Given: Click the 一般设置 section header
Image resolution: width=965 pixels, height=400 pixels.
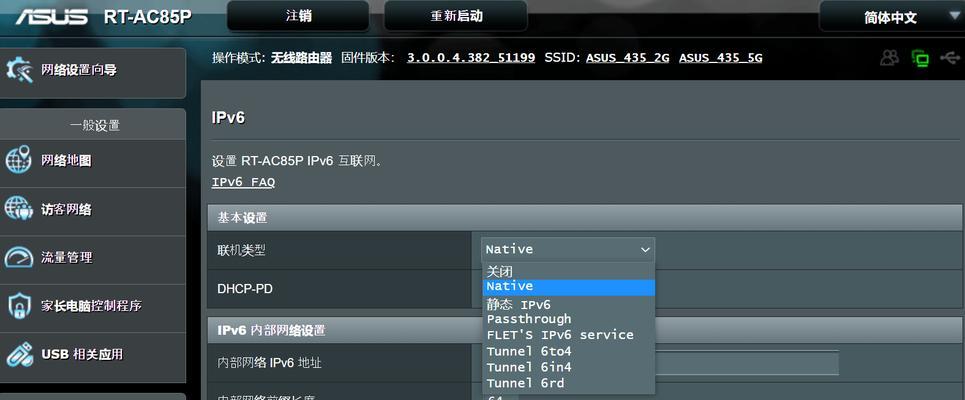Looking at the screenshot, I should pyautogui.click(x=94, y=126).
